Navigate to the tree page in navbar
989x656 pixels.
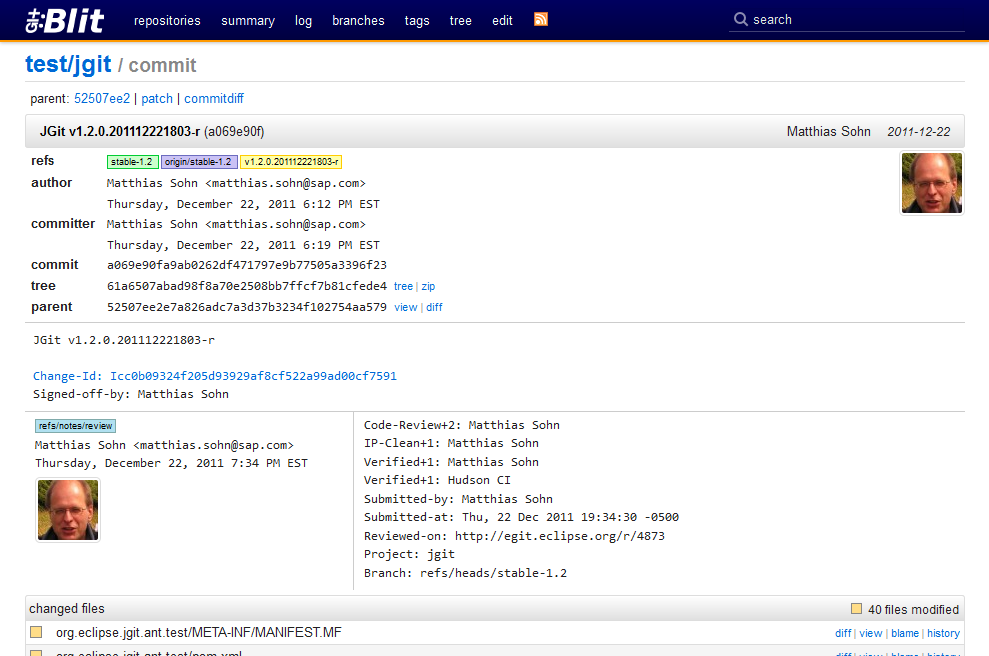coord(460,20)
